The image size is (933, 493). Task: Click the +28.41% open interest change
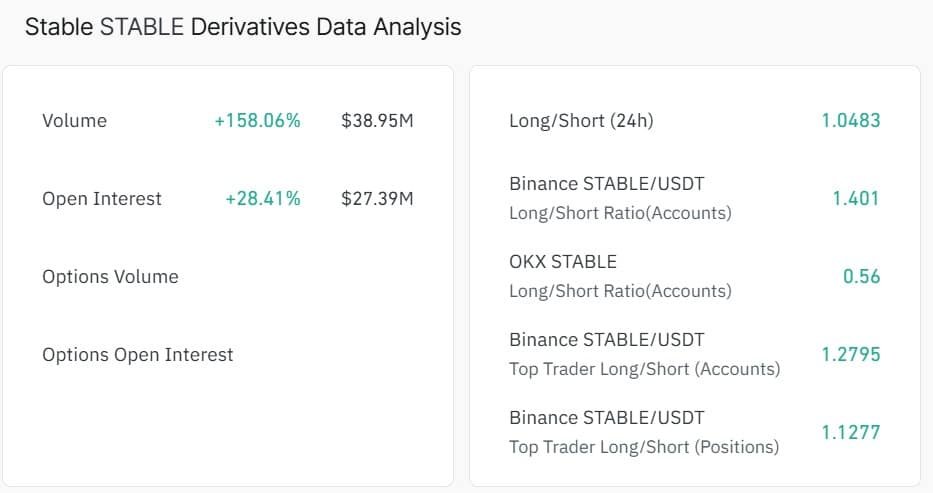tap(263, 199)
